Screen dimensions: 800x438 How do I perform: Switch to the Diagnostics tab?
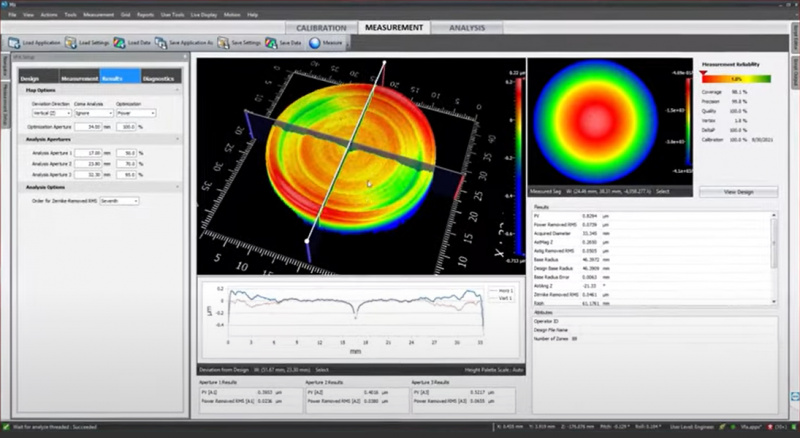(158, 77)
